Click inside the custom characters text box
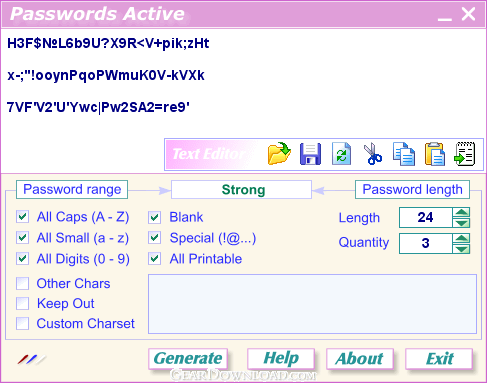 [312, 304]
